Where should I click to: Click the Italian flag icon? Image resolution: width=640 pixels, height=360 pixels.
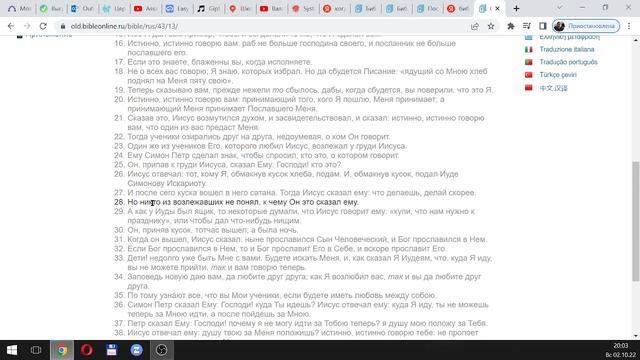click(529, 49)
